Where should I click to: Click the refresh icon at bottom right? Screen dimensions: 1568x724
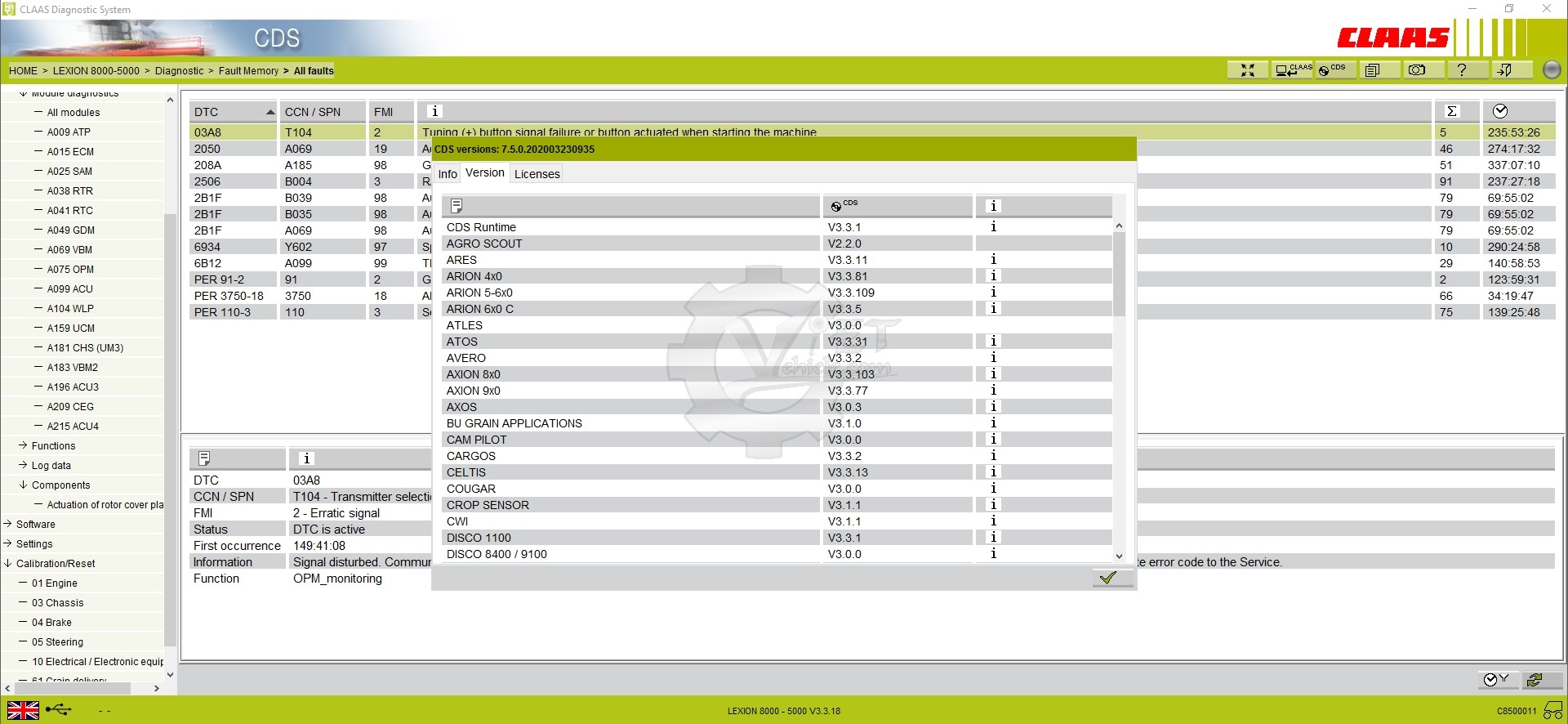(1535, 680)
